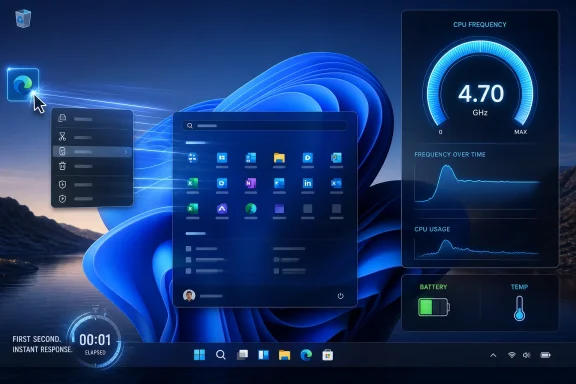Image resolution: width=576 pixels, height=384 pixels.
Task: Select the highlighted context menu entry
Action: coord(92,151)
